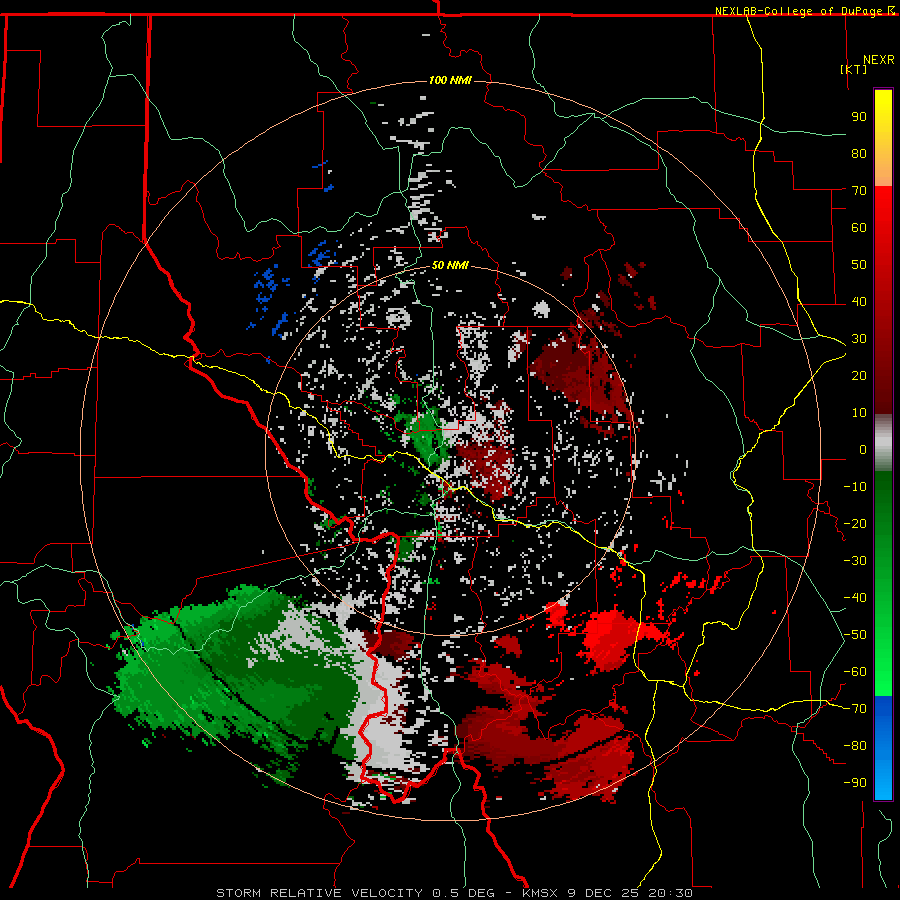Click the '50' velocity scale value
This screenshot has width=900, height=900.
[859, 265]
